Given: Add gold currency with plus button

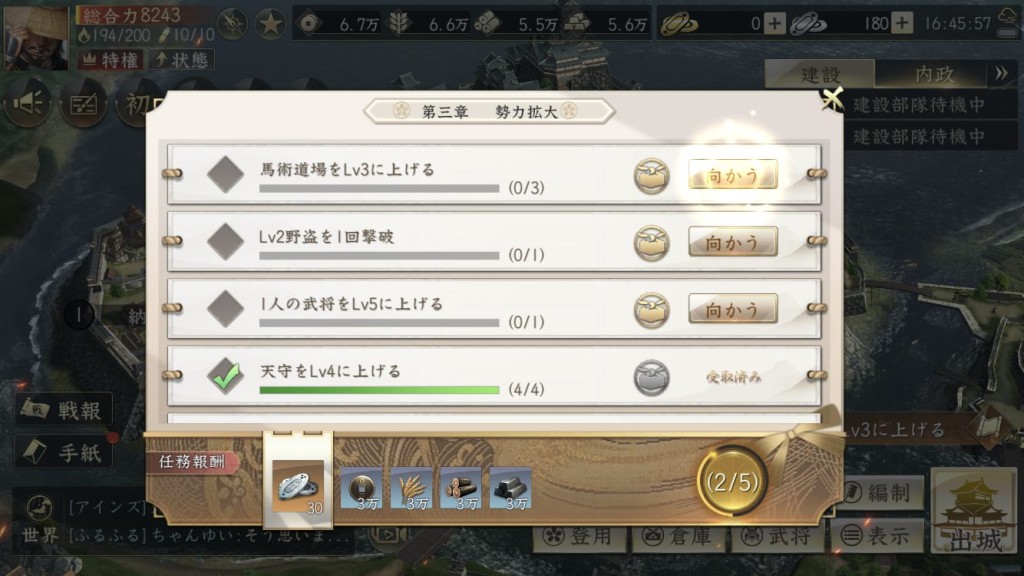Looking at the screenshot, I should click(775, 24).
